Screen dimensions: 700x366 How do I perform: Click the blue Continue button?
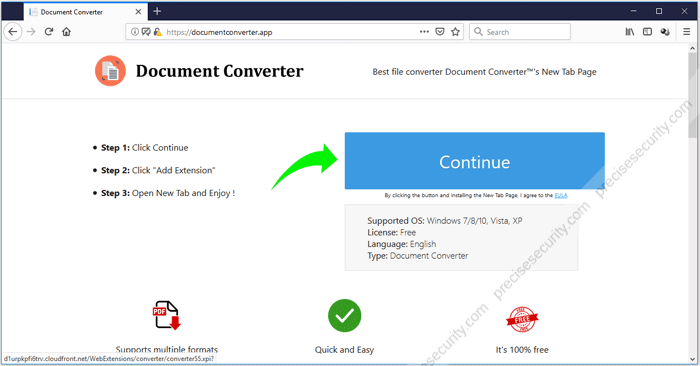click(475, 161)
